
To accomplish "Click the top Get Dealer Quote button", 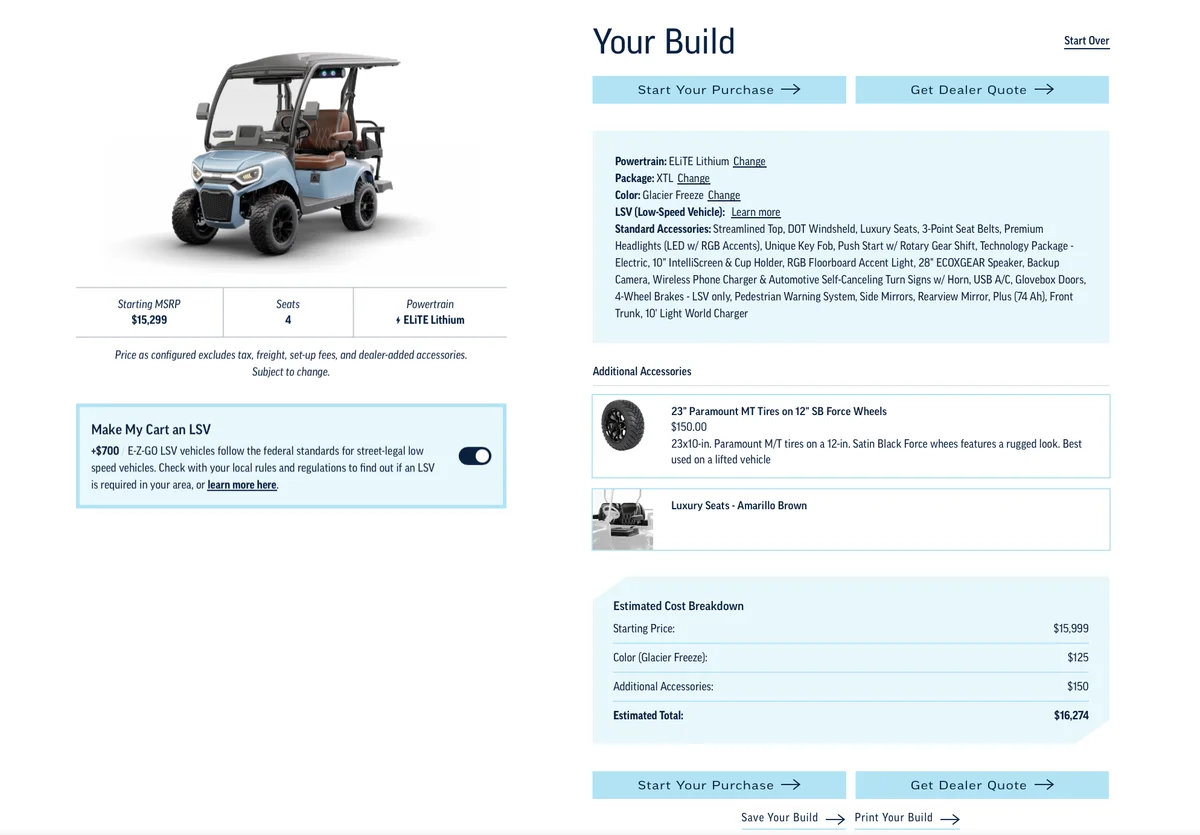I will tap(982, 90).
